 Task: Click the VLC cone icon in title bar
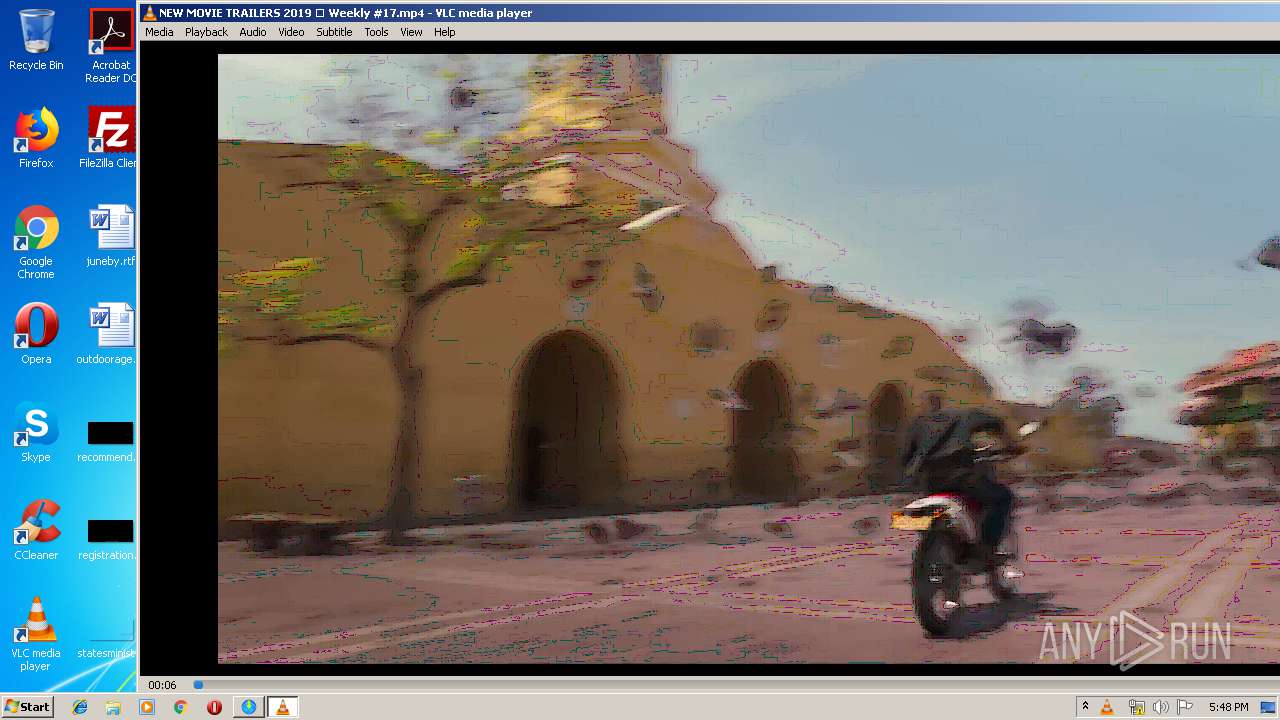click(150, 13)
